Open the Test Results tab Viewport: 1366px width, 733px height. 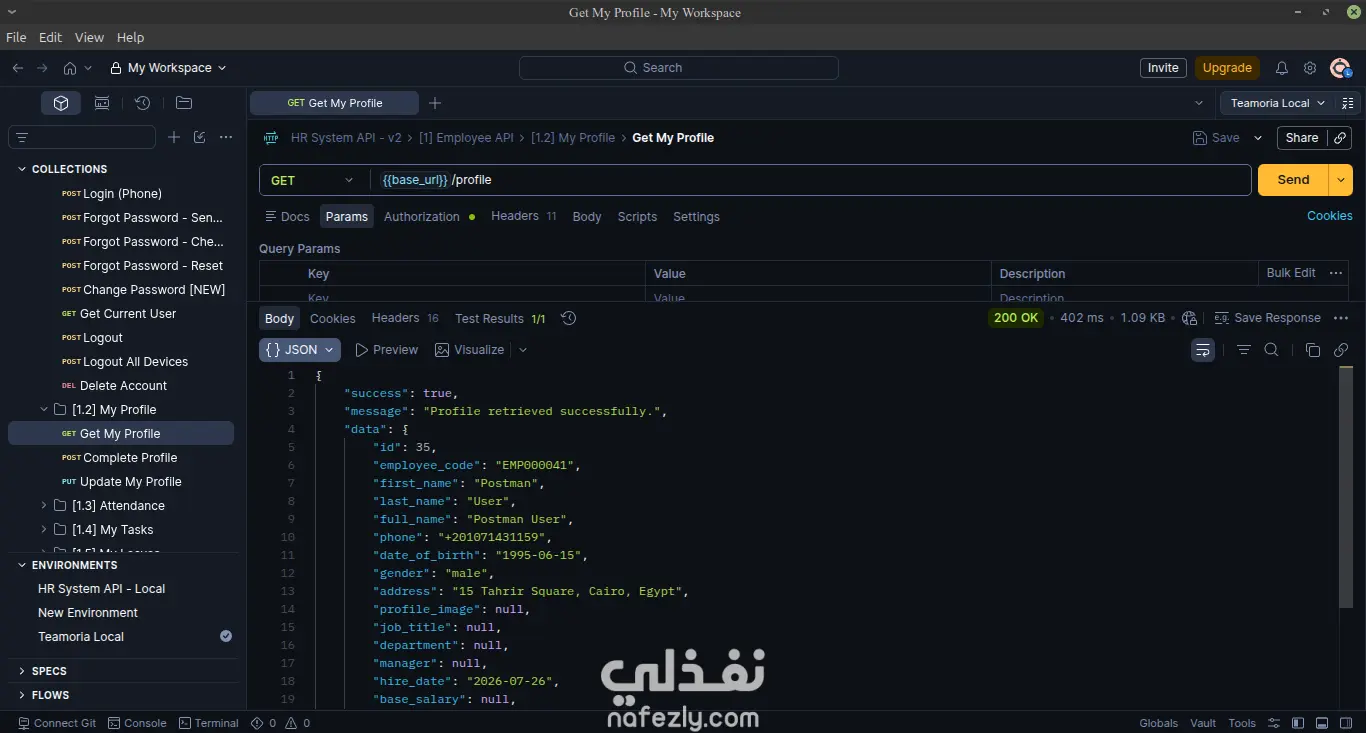[x=500, y=318]
